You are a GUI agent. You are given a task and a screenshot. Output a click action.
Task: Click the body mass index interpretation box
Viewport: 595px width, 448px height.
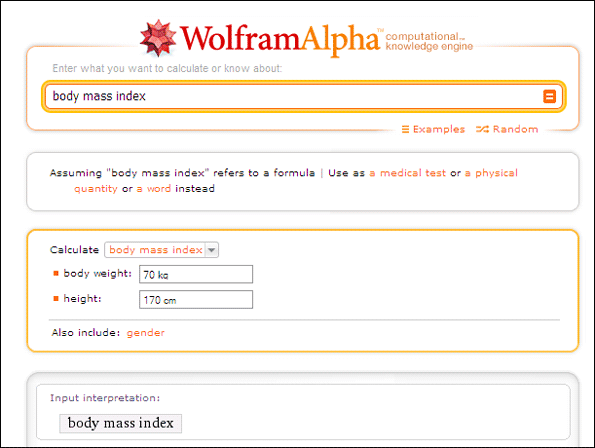point(121,423)
